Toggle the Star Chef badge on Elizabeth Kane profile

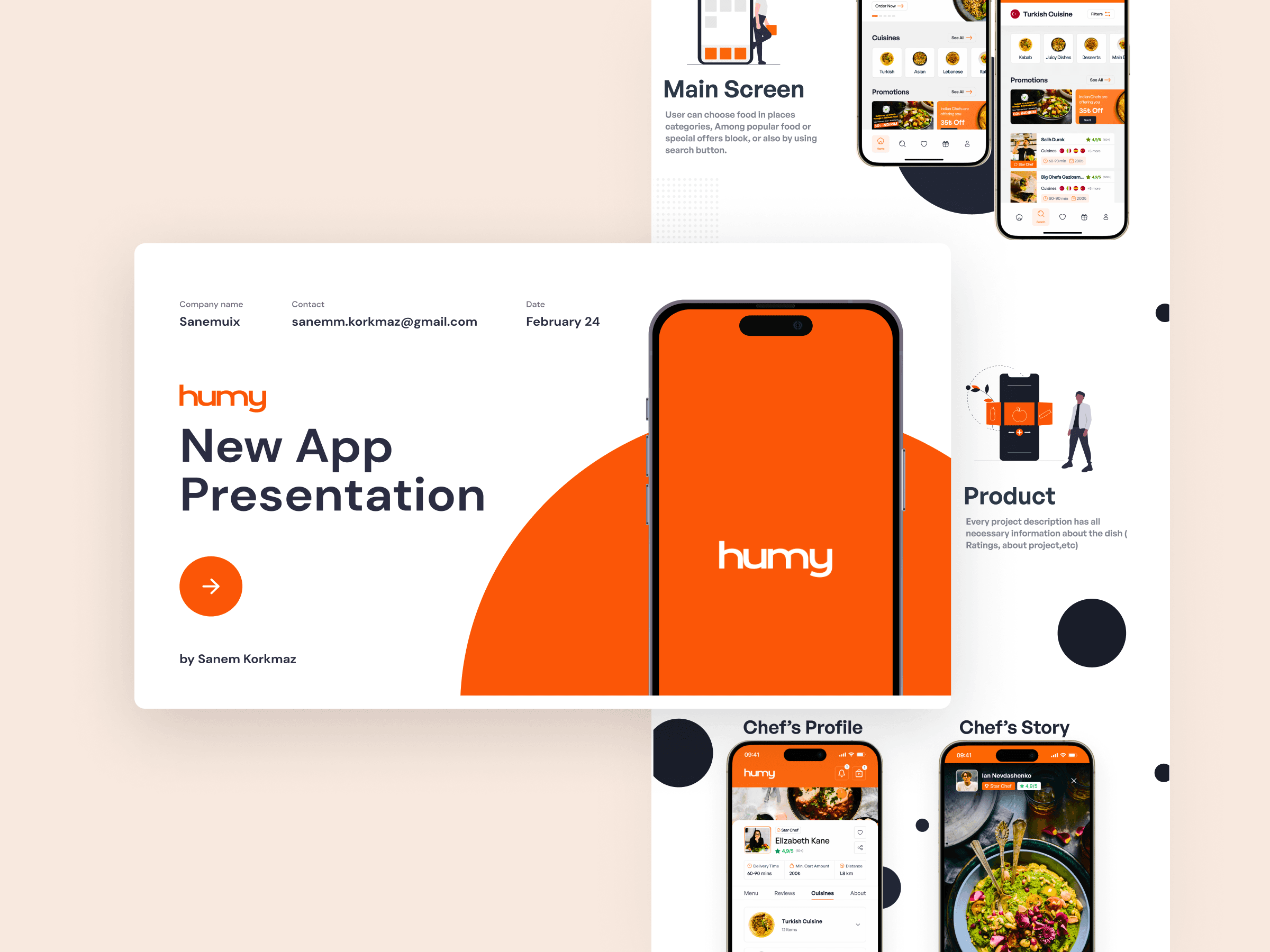tap(787, 831)
